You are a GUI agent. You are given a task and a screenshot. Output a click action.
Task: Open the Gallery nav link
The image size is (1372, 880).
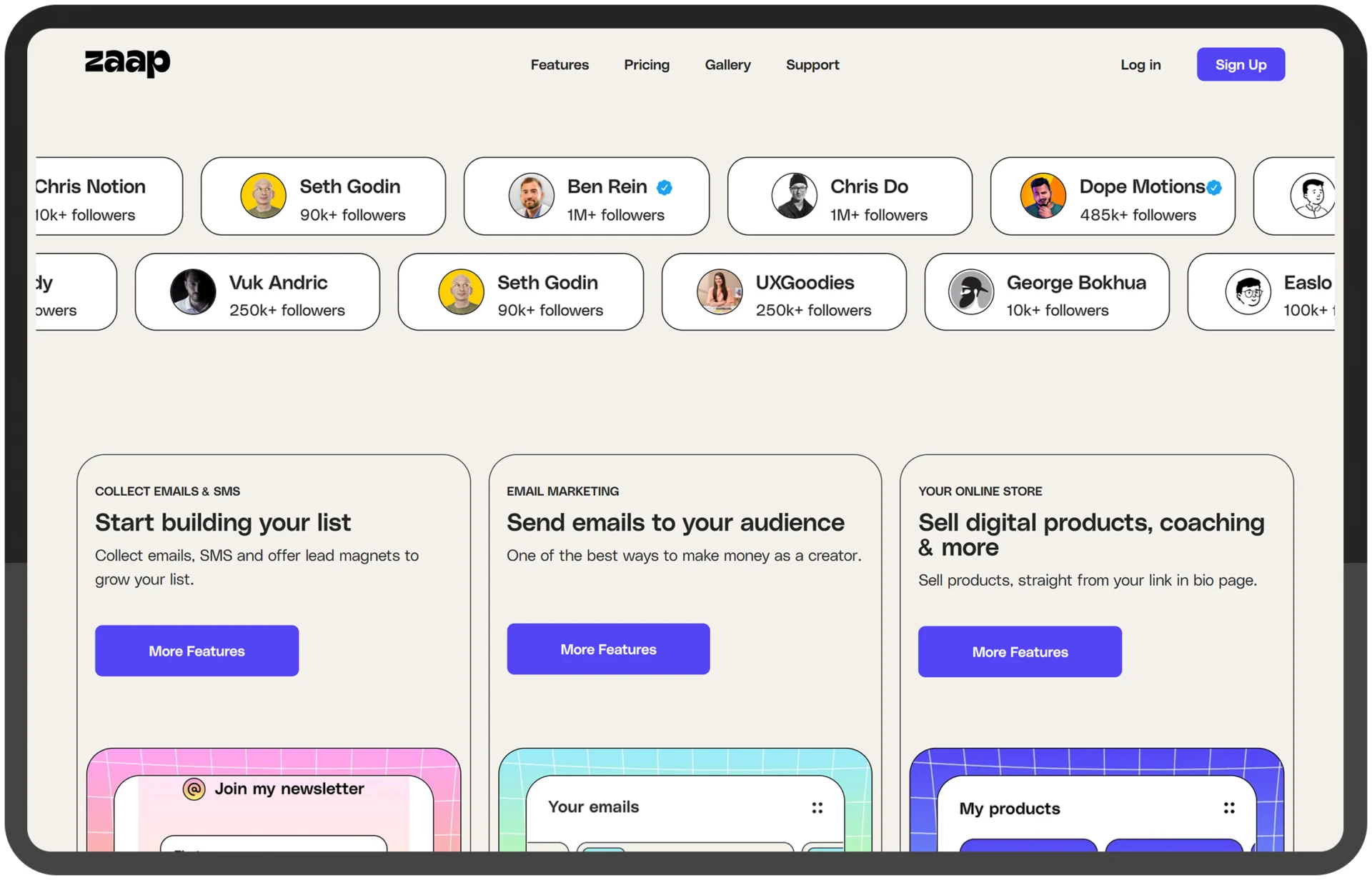727,65
